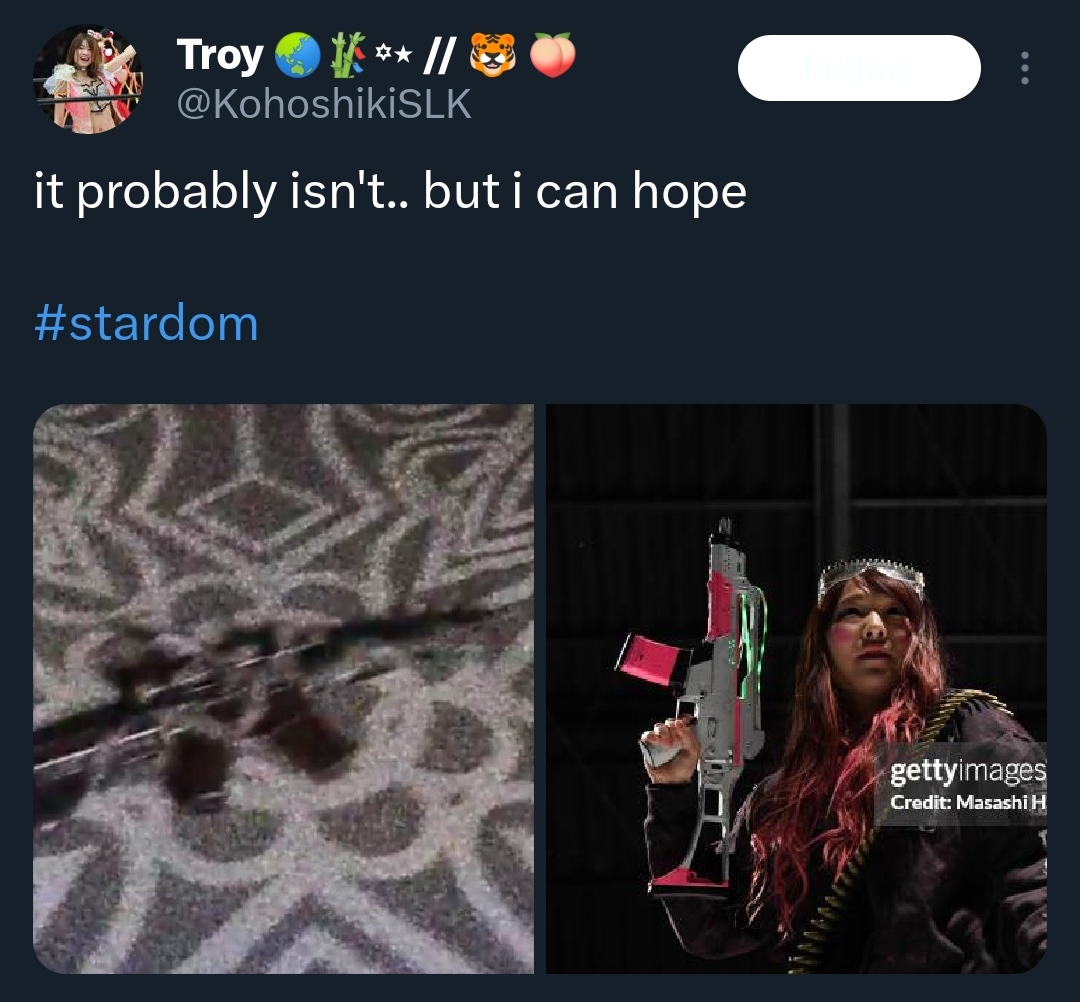The height and width of the screenshot is (1002, 1080).
Task: Click the Credit: Masashi H caption
Action: click(968, 802)
